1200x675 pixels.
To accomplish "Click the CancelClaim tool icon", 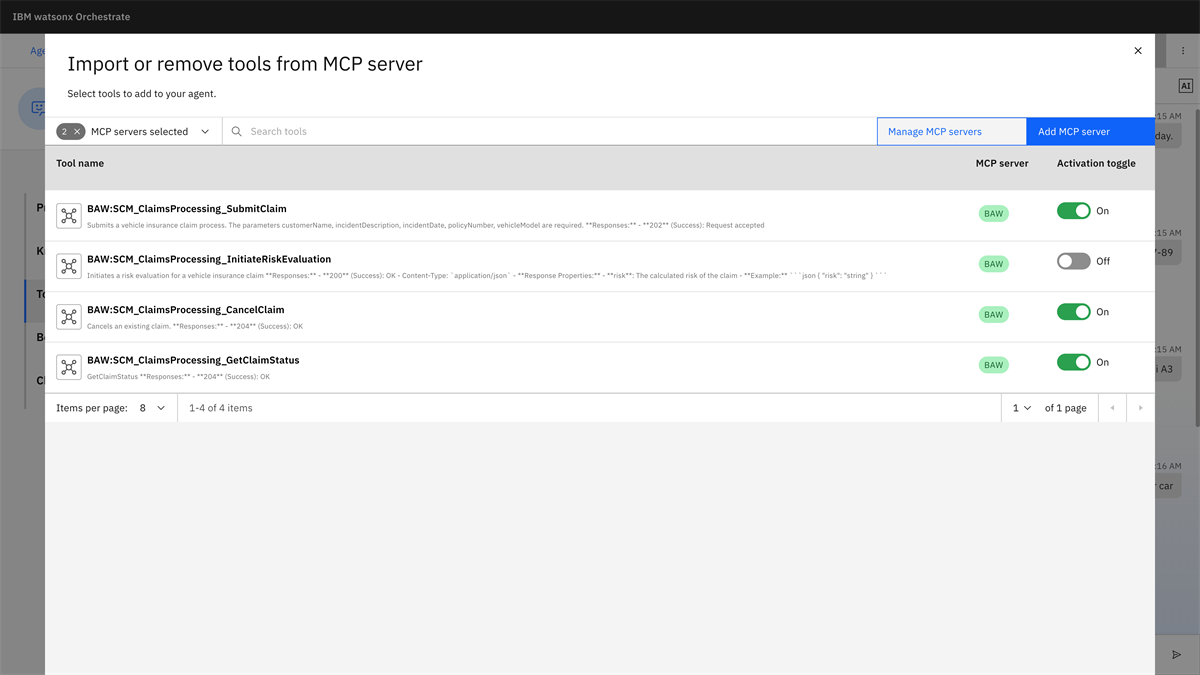I will 68,317.
